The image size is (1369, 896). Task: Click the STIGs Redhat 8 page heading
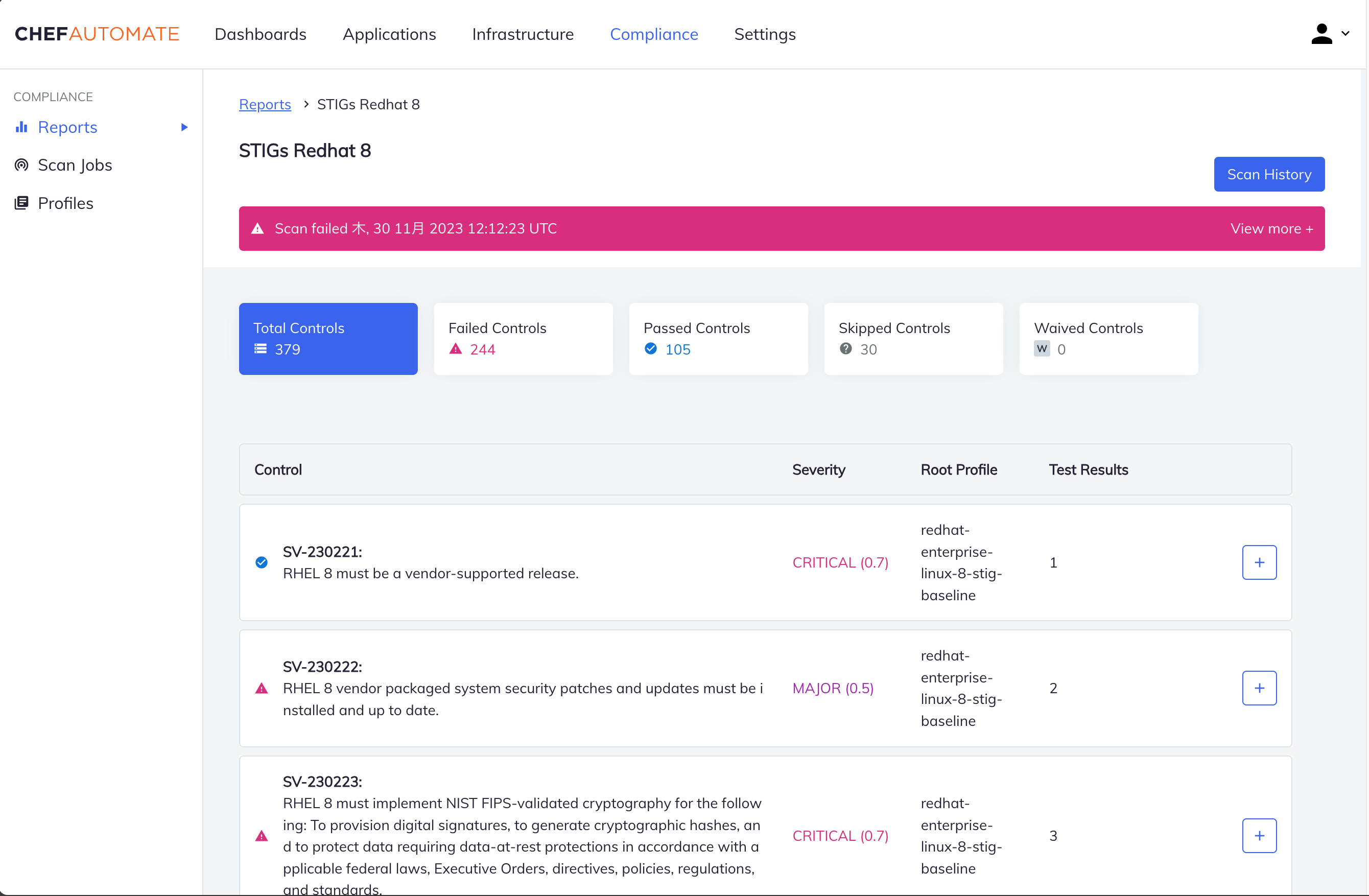tap(305, 151)
